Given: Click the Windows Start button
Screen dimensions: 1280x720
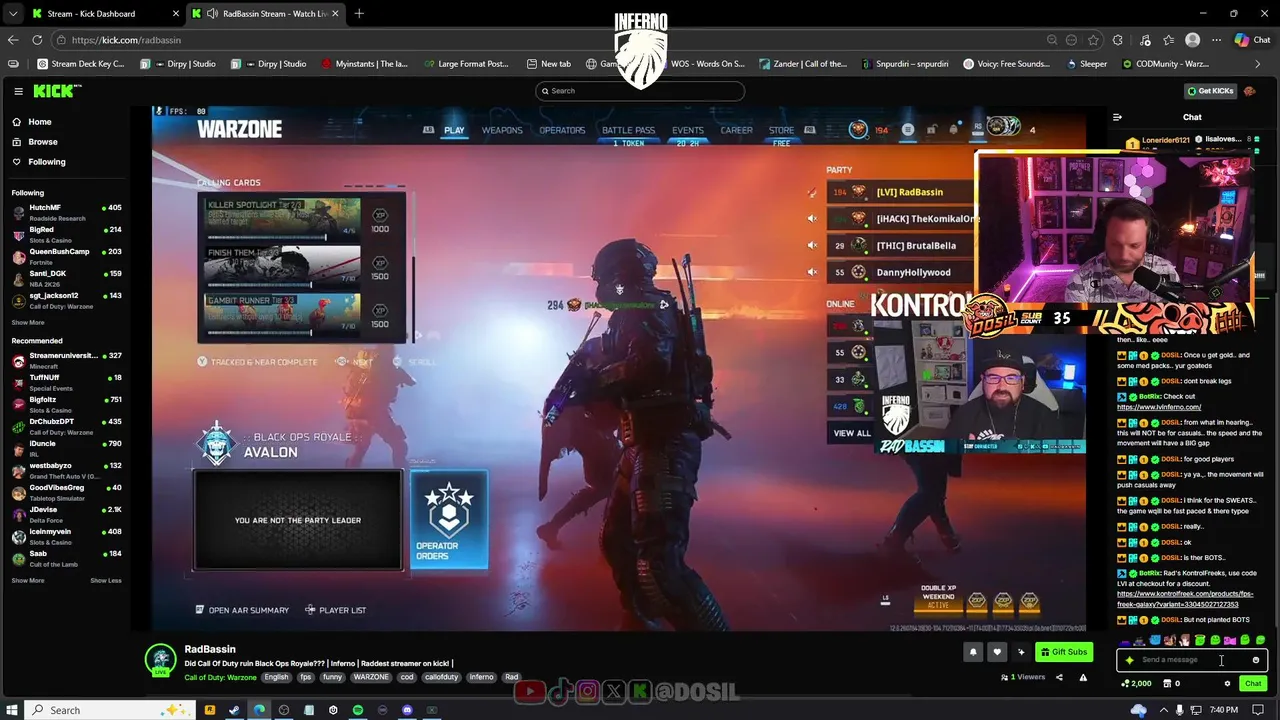Looking at the screenshot, I should (x=11, y=710).
